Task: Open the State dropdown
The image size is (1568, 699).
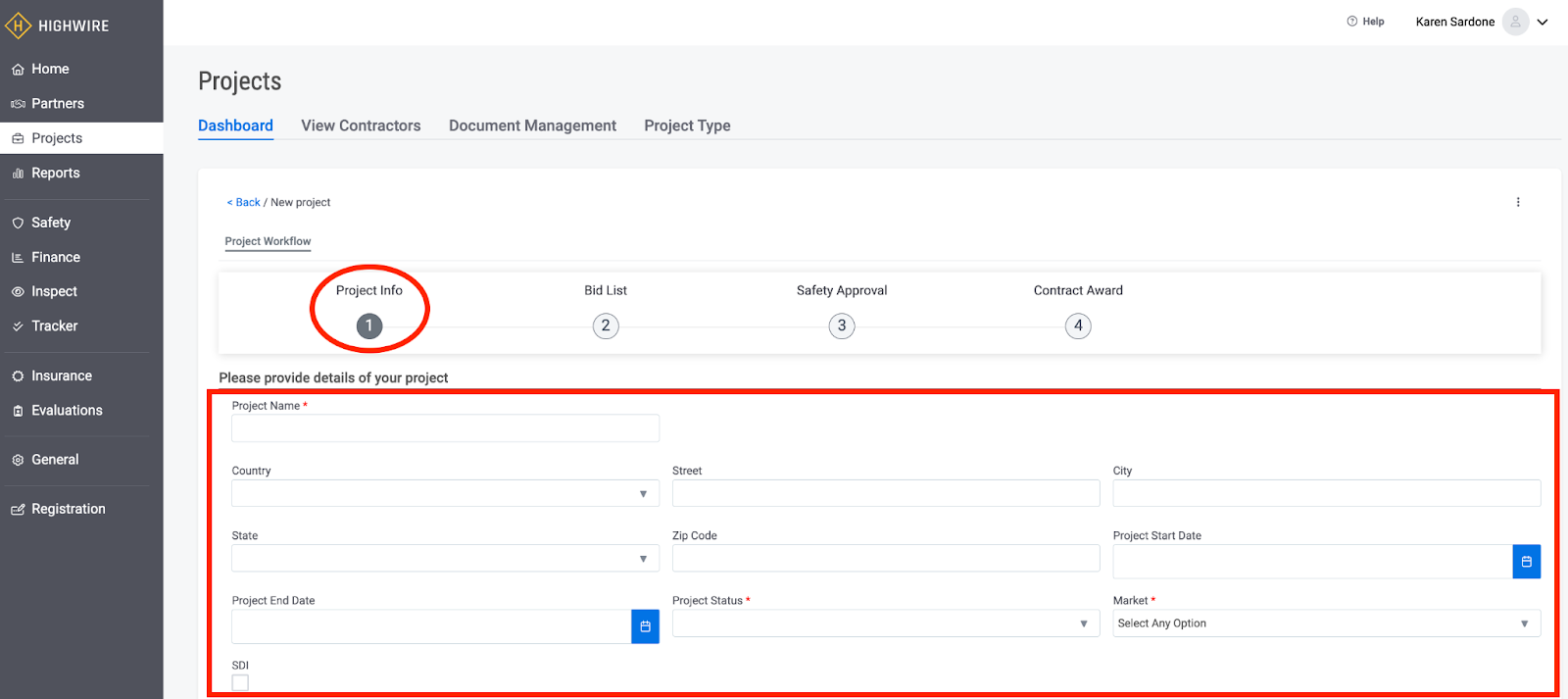Action: tap(445, 558)
